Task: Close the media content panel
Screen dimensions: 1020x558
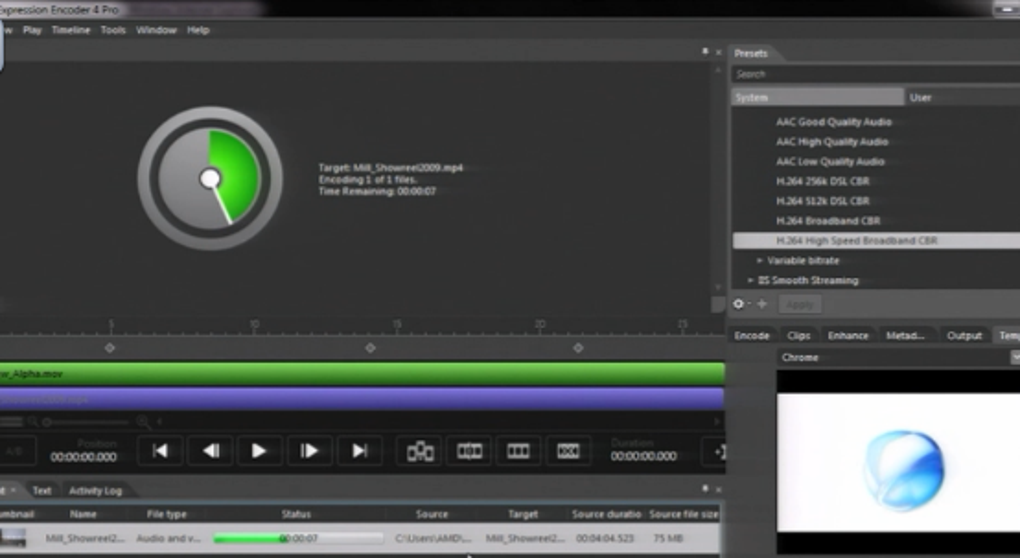Action: click(718, 489)
